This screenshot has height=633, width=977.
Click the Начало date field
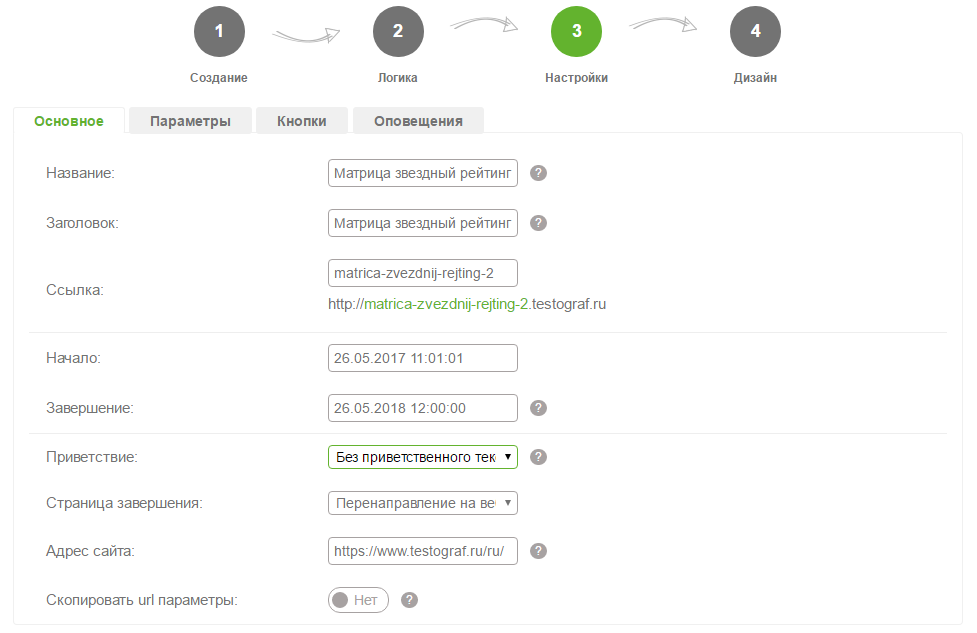(422, 358)
